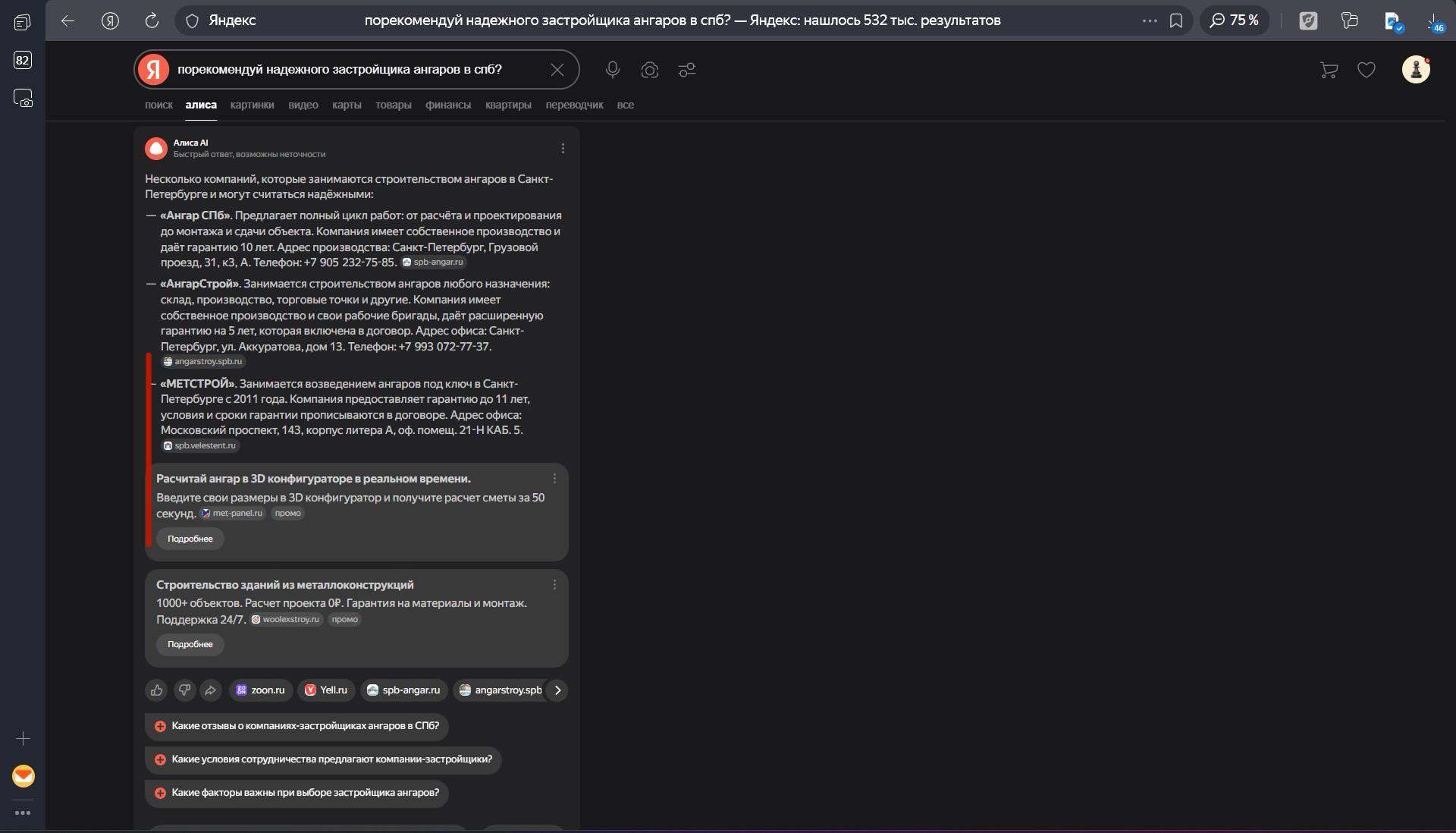Open the mail icon in sidebar

click(24, 776)
